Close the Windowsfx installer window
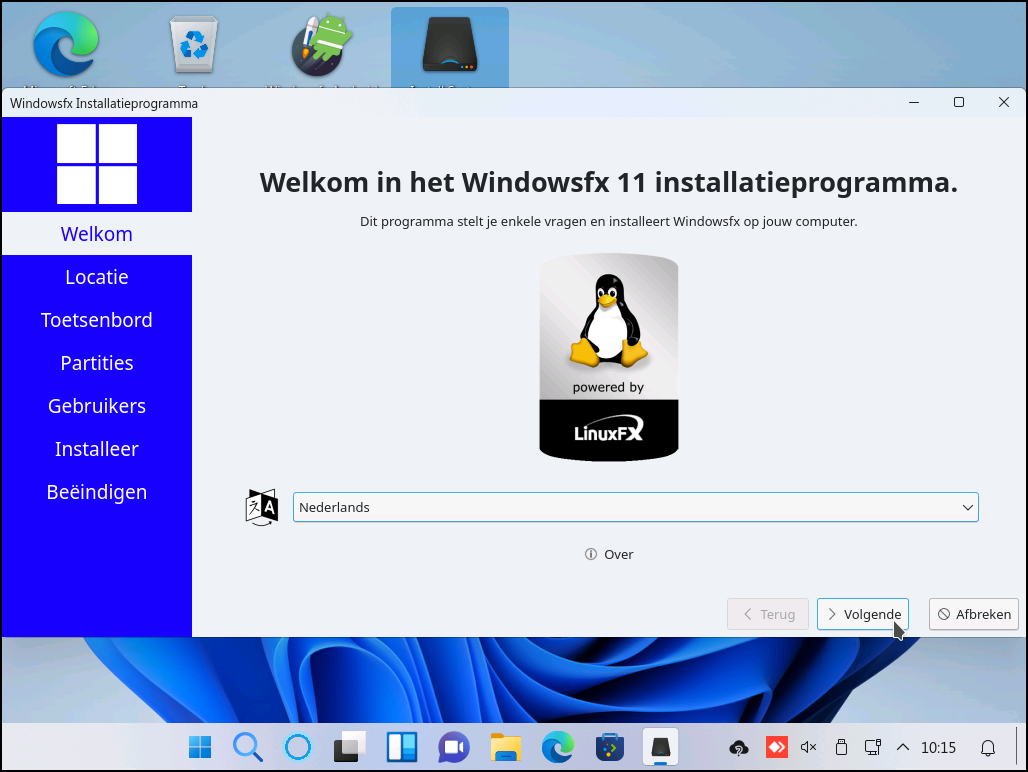1028x772 pixels. point(1004,102)
